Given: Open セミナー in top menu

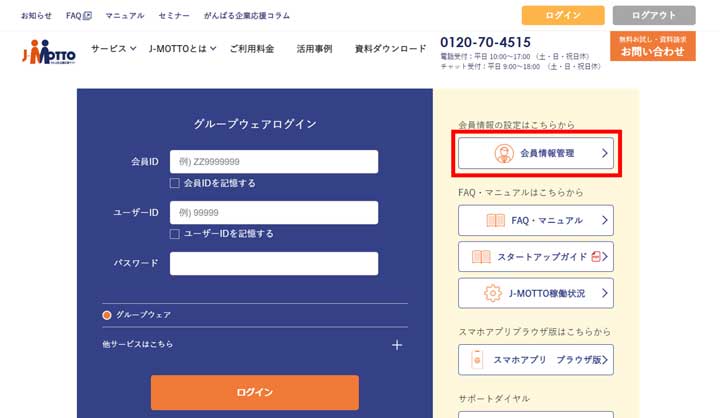Looking at the screenshot, I should coord(174,16).
